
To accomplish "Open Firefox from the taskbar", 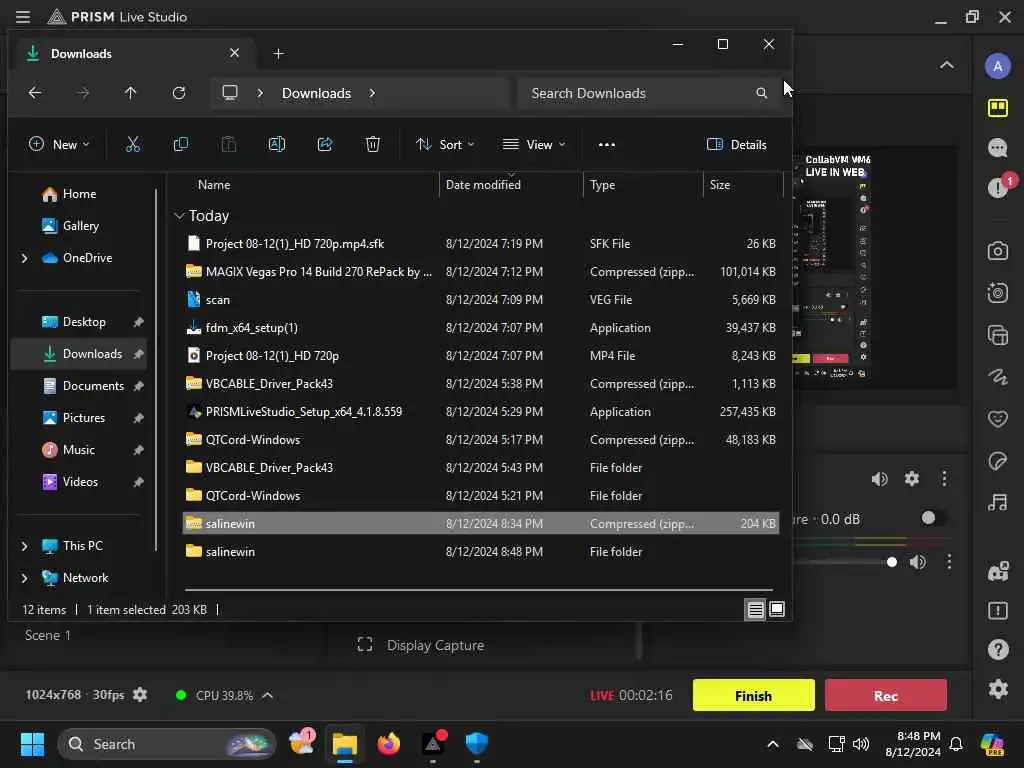I will pos(389,744).
